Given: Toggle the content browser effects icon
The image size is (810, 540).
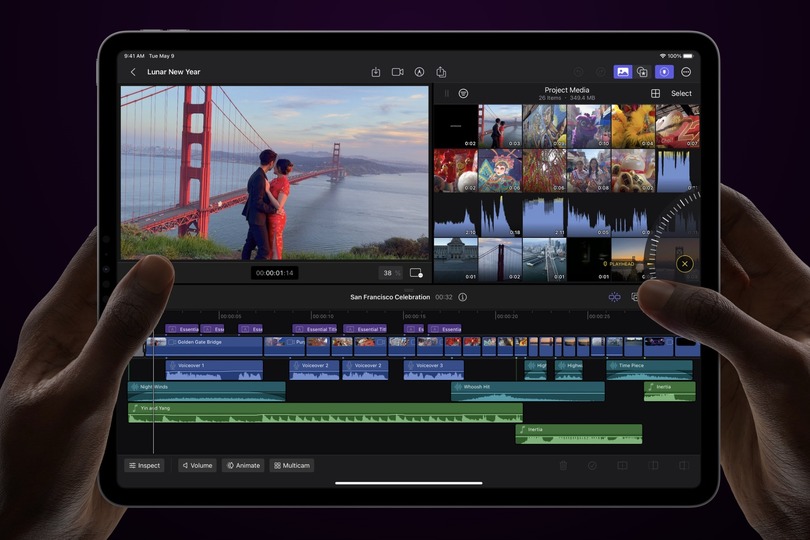Looking at the screenshot, I should 642,72.
